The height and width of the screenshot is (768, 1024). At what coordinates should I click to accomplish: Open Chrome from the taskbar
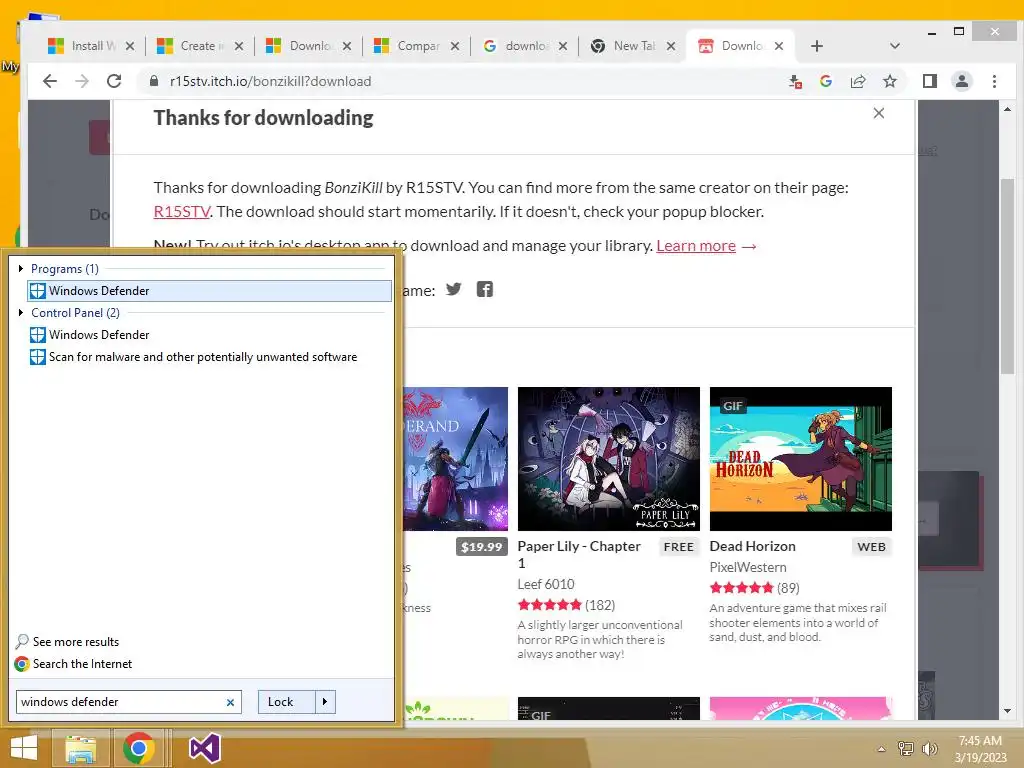(x=138, y=748)
